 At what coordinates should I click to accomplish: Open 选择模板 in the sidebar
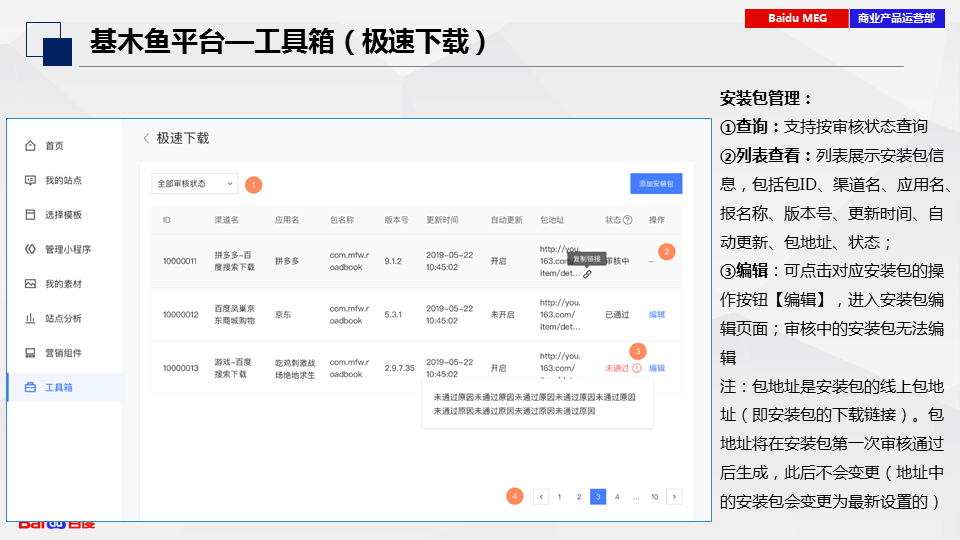click(65, 214)
